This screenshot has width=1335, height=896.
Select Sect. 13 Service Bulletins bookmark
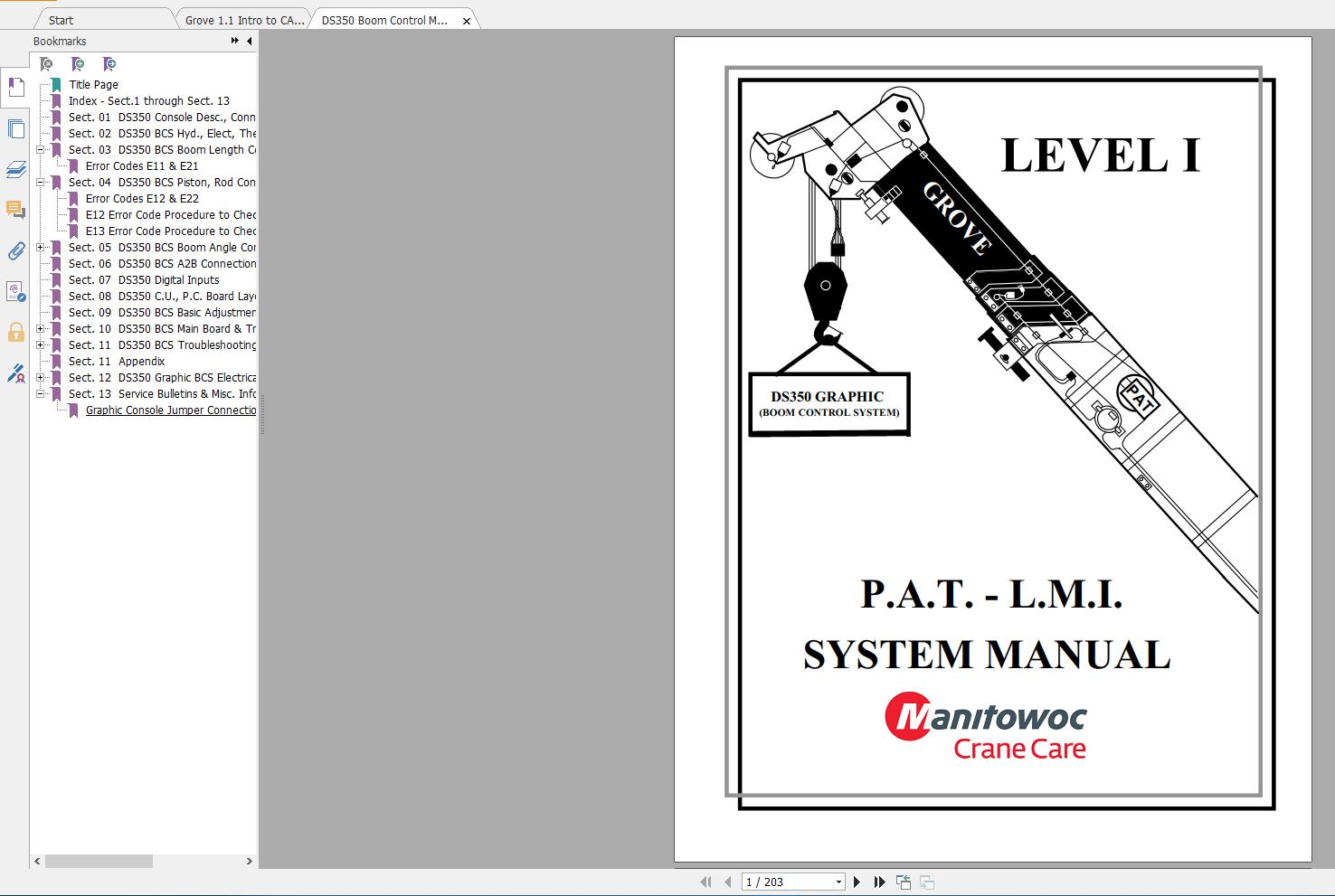pos(162,394)
